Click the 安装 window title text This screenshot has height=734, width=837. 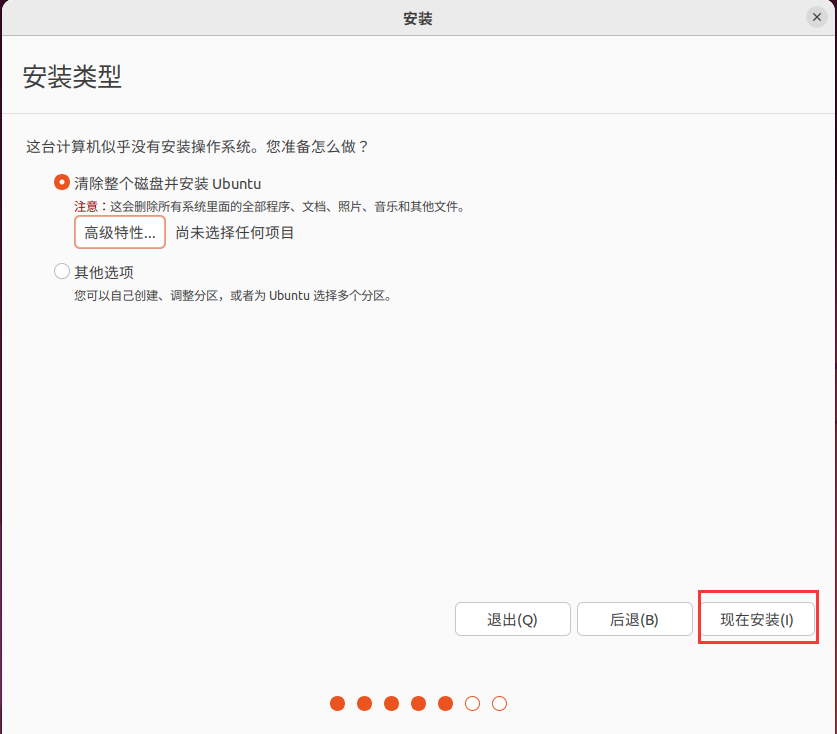[x=418, y=19]
